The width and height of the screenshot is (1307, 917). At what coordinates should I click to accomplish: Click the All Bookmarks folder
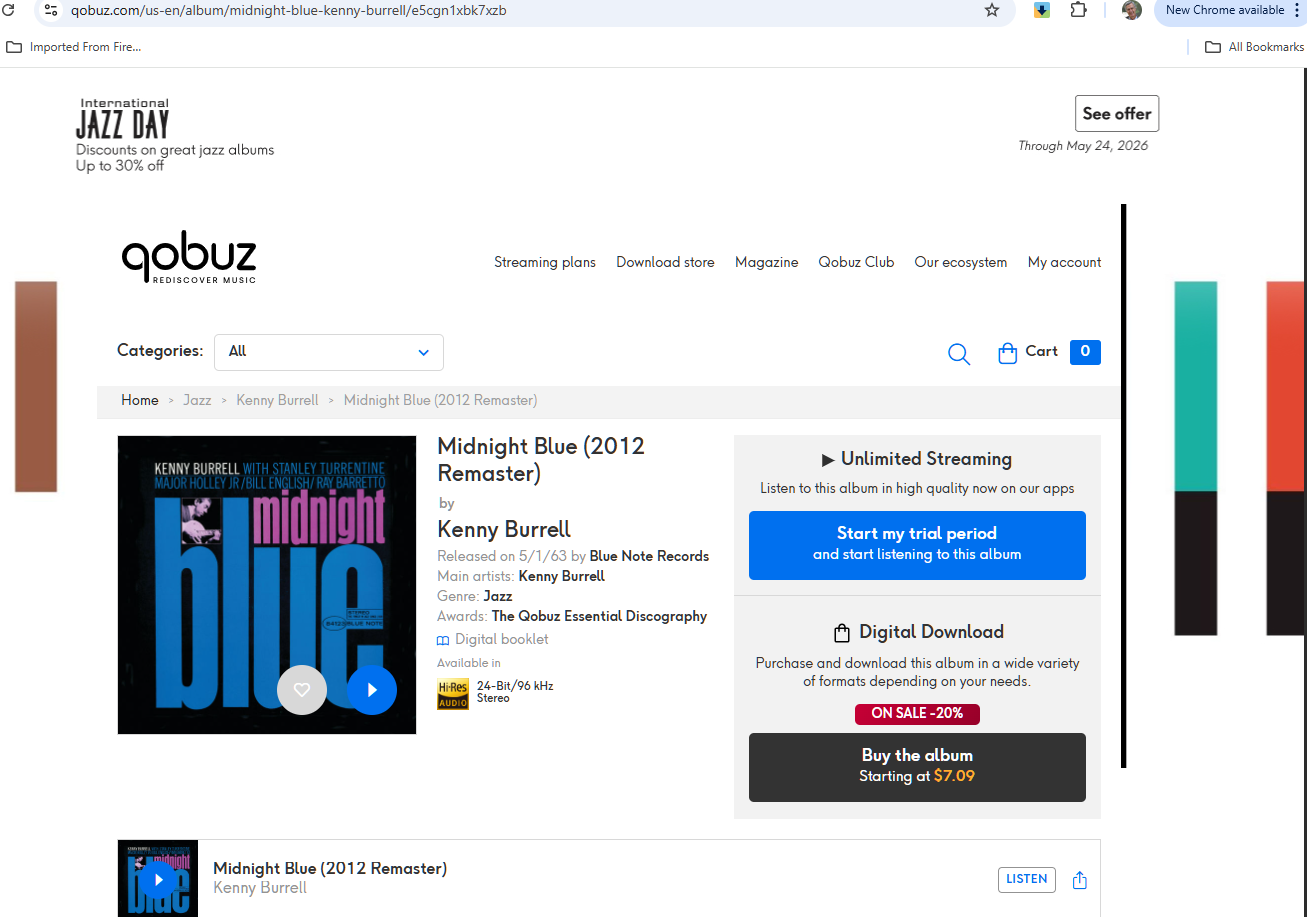1255,47
